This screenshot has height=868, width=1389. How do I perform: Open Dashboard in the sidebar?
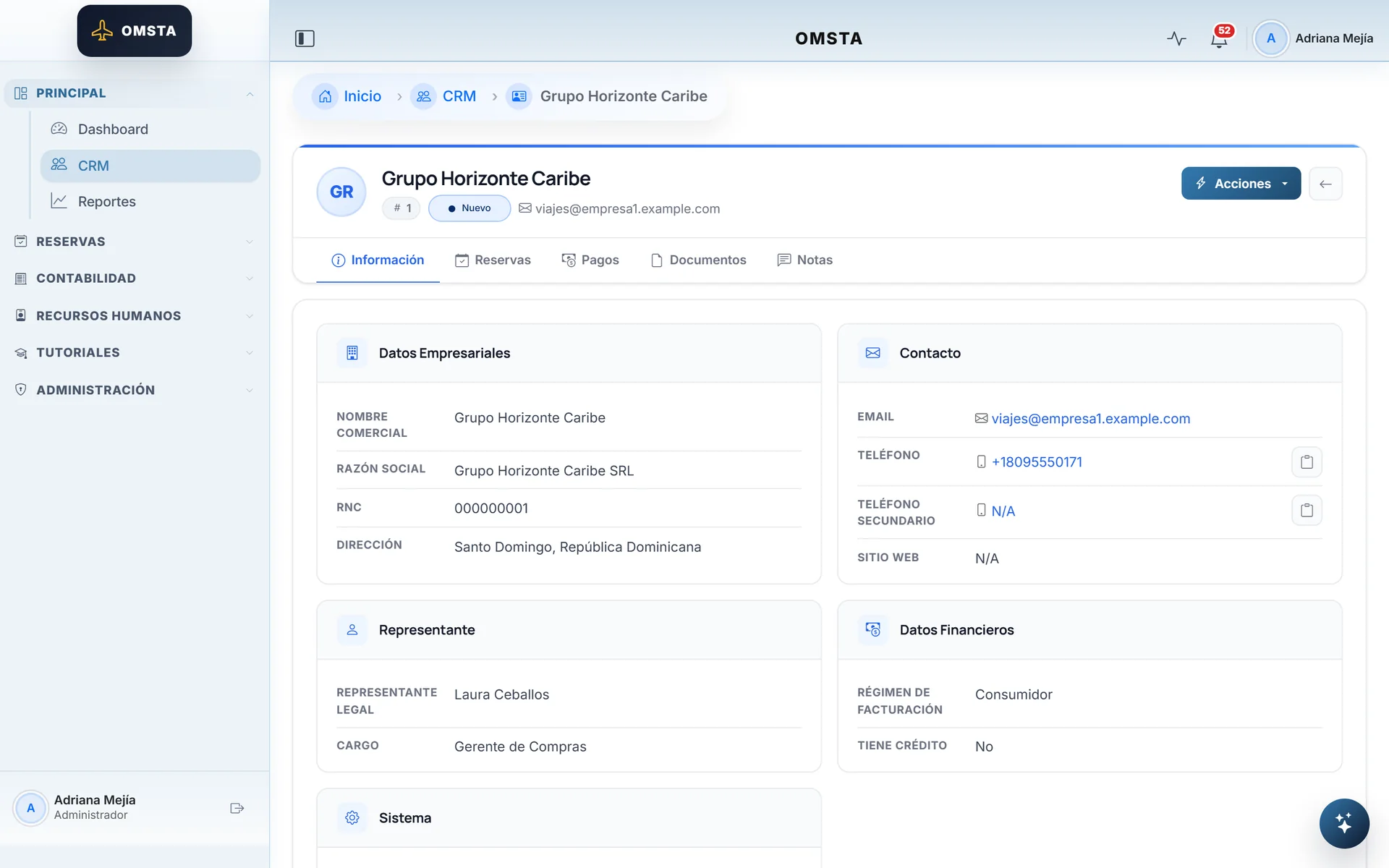150,129
